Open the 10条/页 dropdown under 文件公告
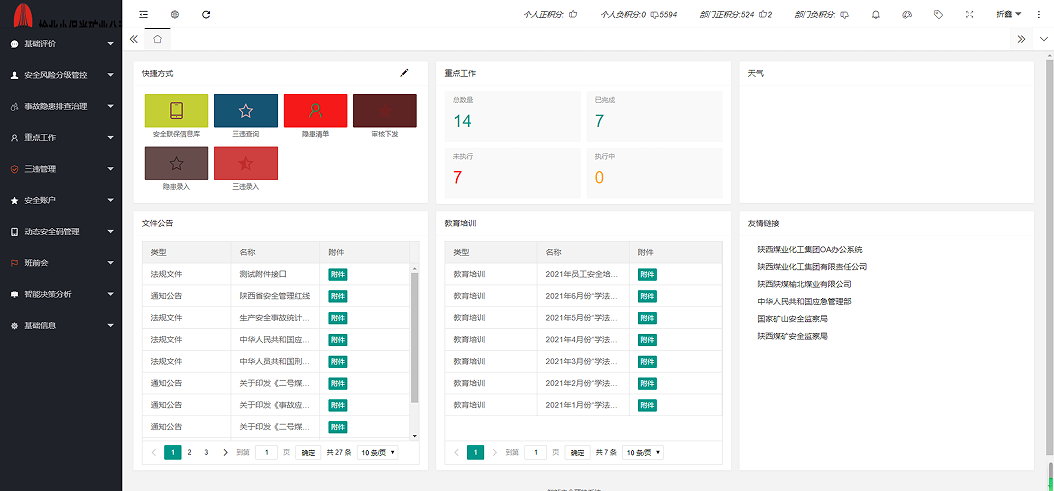Image resolution: width=1054 pixels, height=491 pixels. coord(377,453)
